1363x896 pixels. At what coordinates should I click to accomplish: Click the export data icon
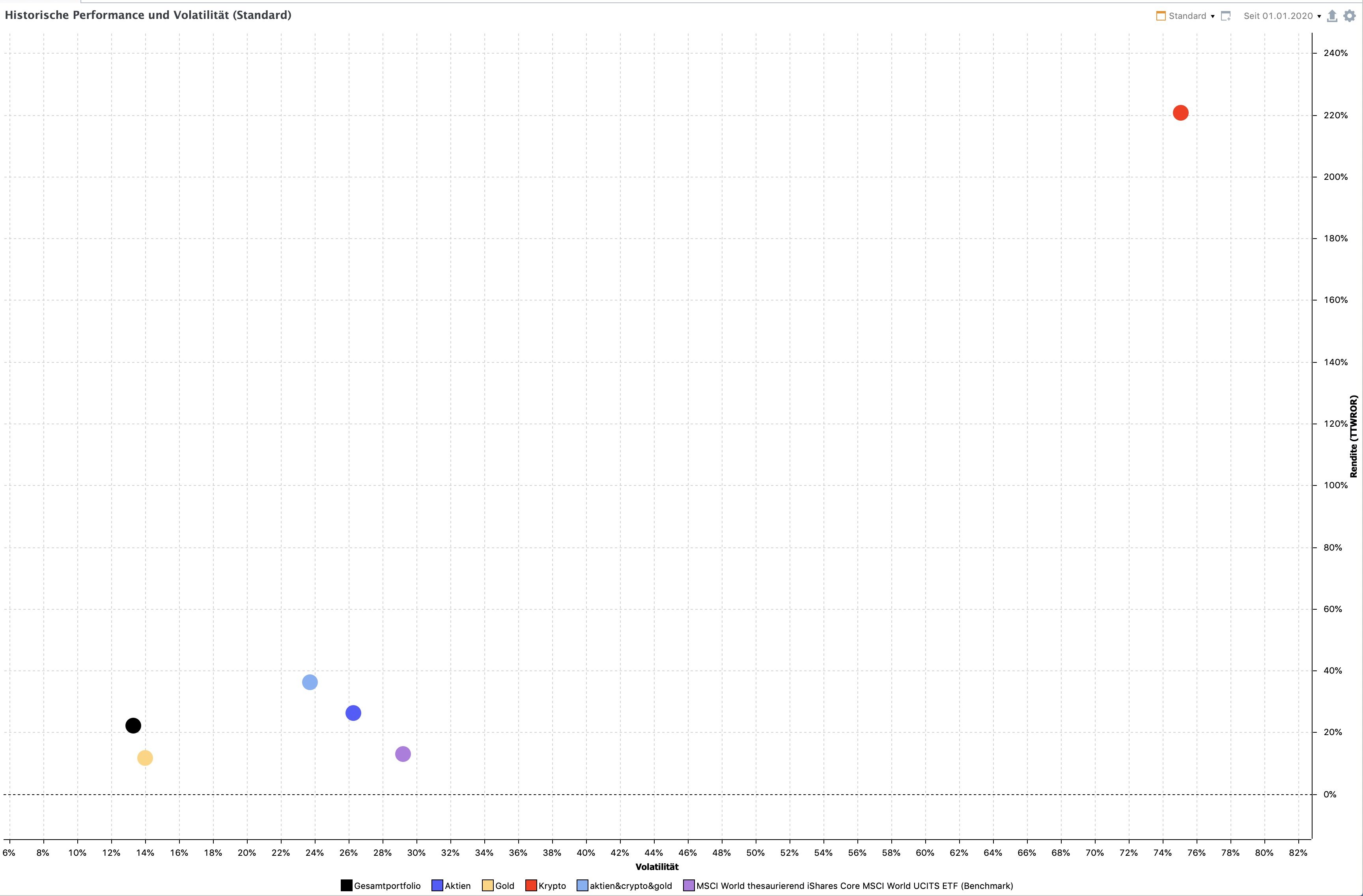(x=1332, y=16)
